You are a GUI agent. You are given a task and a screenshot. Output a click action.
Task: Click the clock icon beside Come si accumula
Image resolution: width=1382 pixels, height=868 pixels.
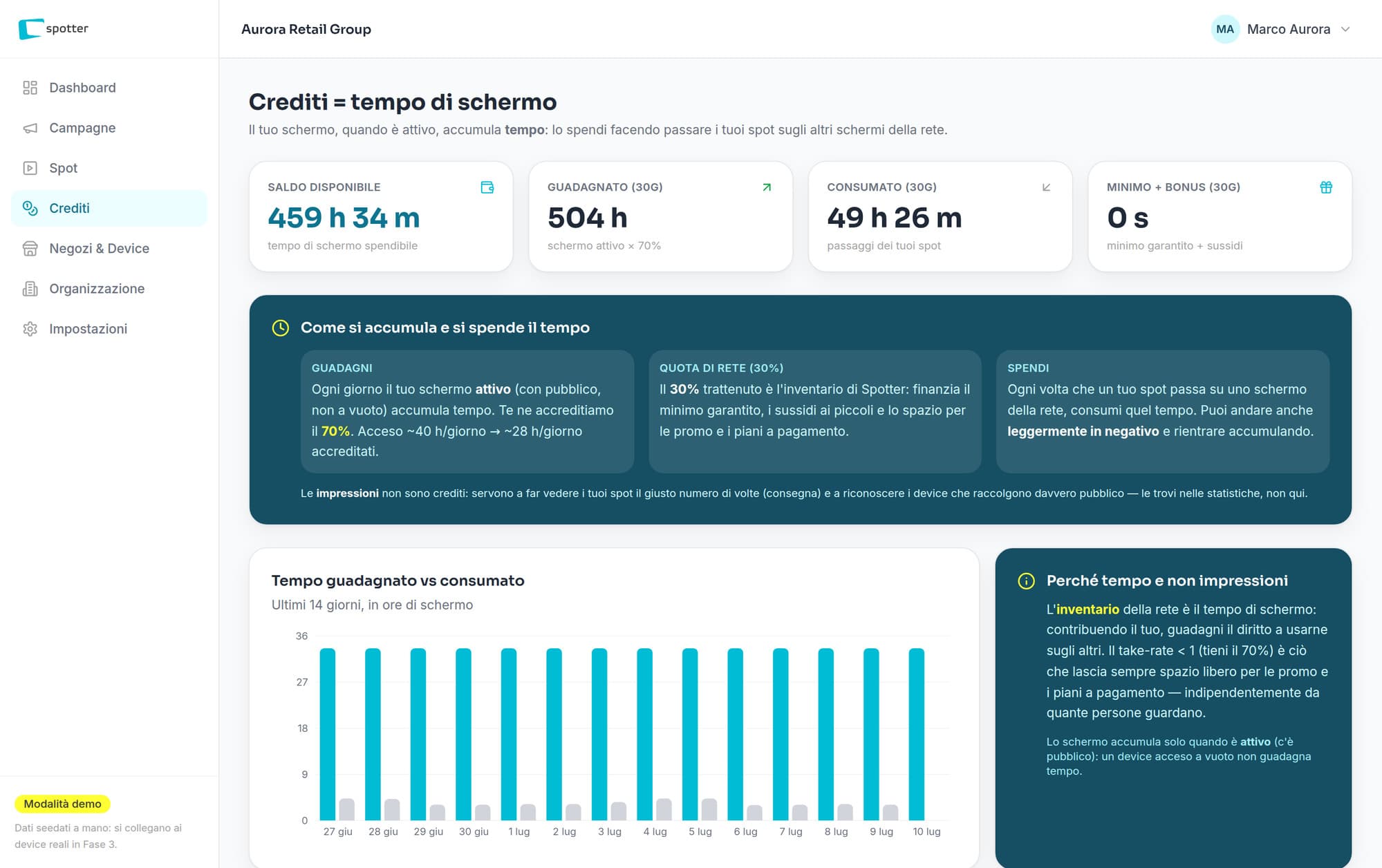coord(280,328)
